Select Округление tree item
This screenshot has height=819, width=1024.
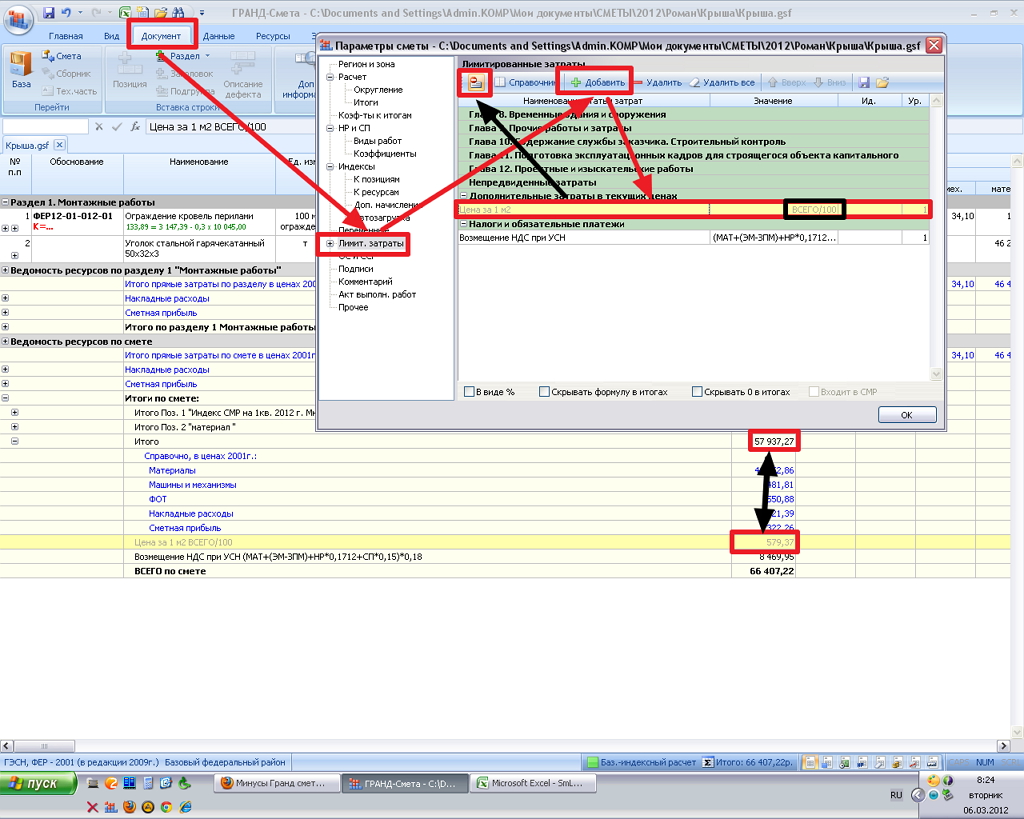[378, 89]
